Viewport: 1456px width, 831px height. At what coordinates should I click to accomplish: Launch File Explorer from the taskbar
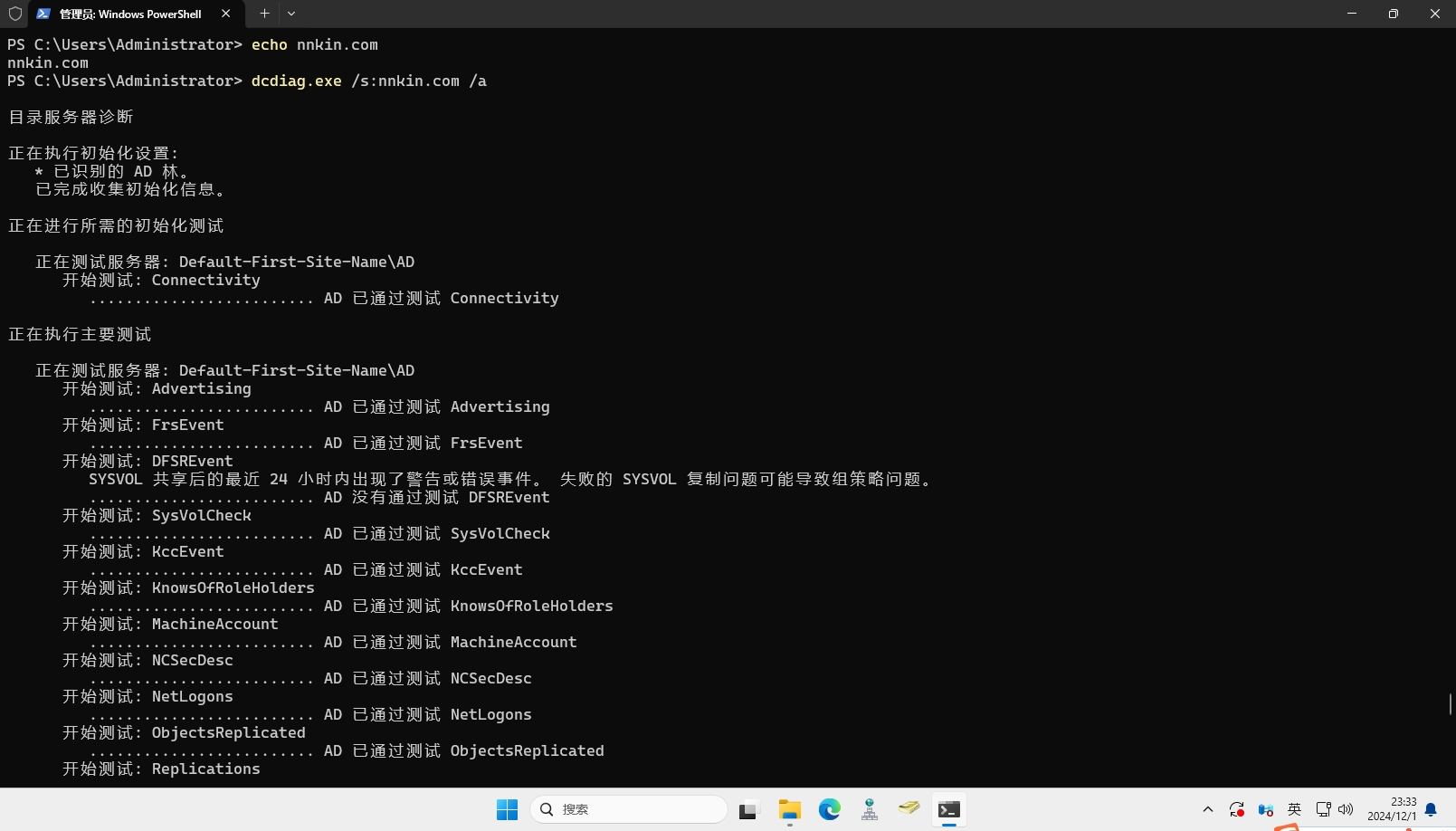(789, 809)
